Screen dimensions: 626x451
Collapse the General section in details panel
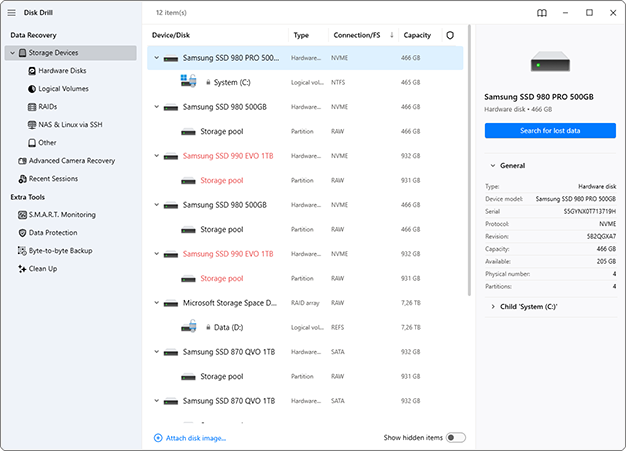coord(493,166)
